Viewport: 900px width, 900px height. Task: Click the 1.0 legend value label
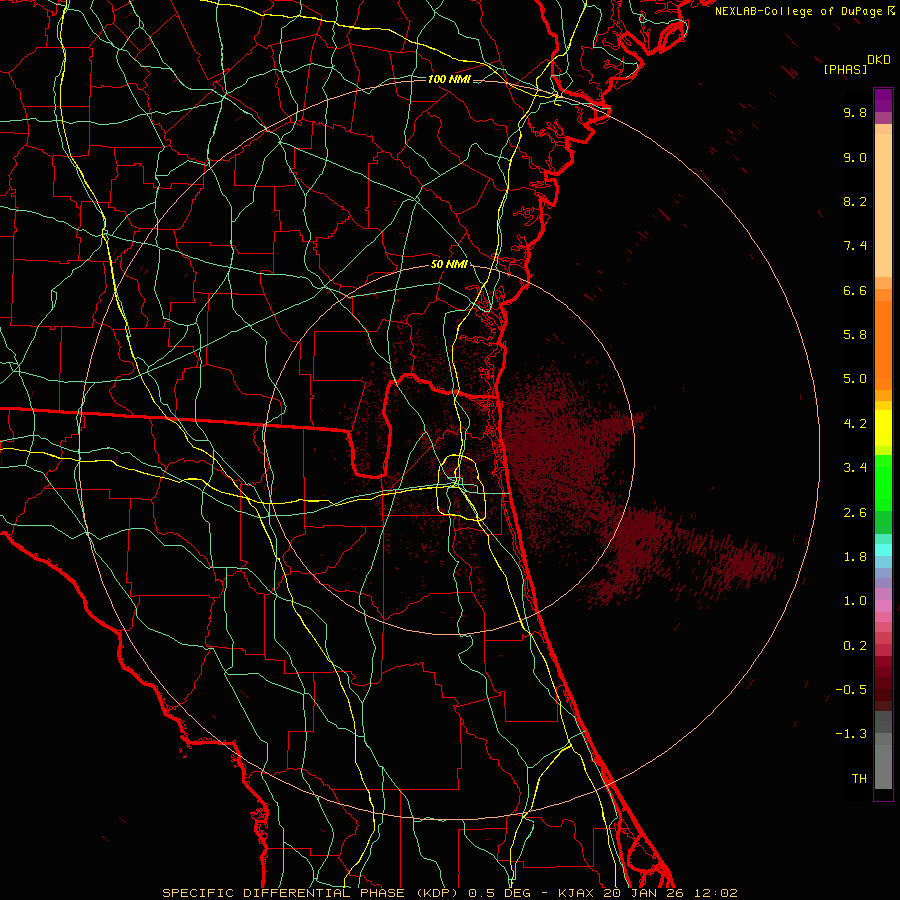[855, 601]
